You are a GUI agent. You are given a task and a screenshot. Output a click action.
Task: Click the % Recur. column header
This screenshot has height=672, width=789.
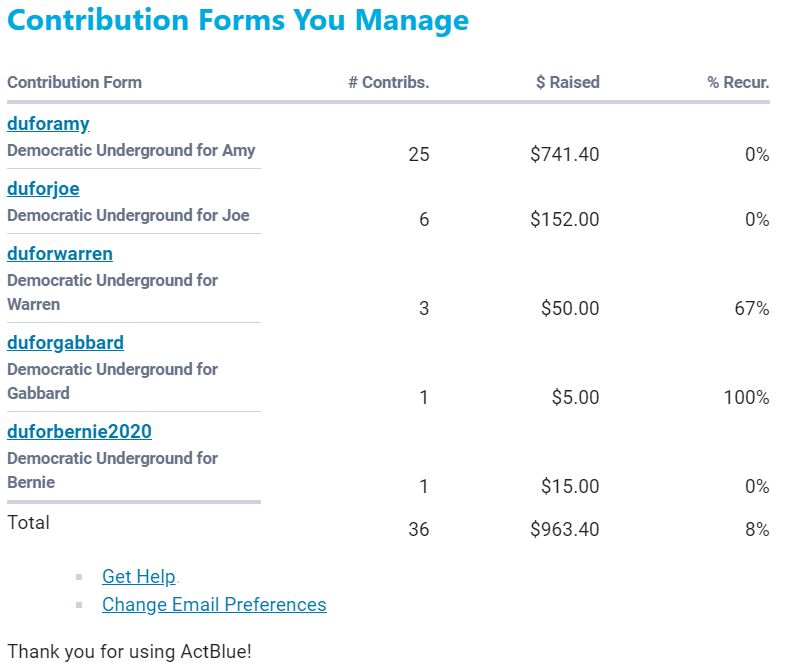[738, 83]
